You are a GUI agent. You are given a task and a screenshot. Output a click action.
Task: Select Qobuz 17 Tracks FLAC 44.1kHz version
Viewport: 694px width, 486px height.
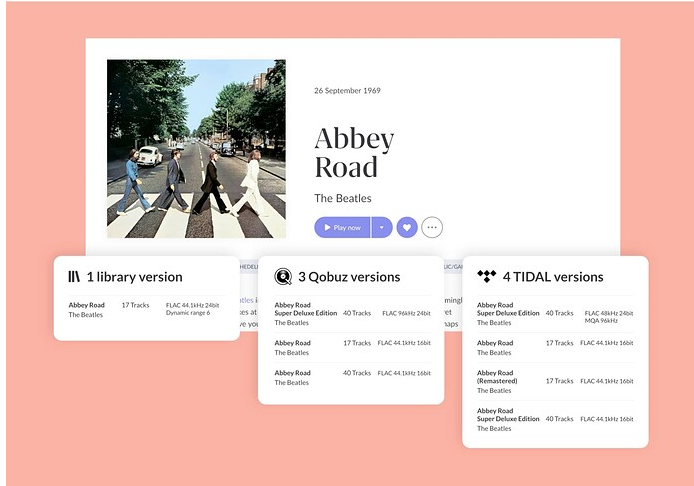click(352, 347)
